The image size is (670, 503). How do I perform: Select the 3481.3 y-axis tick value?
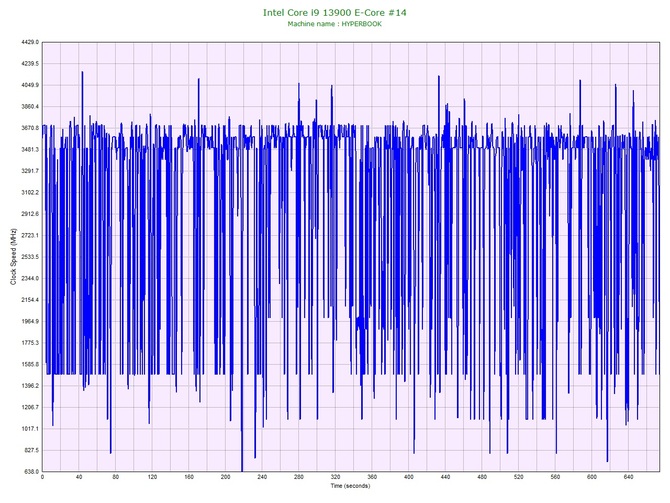pos(29,150)
